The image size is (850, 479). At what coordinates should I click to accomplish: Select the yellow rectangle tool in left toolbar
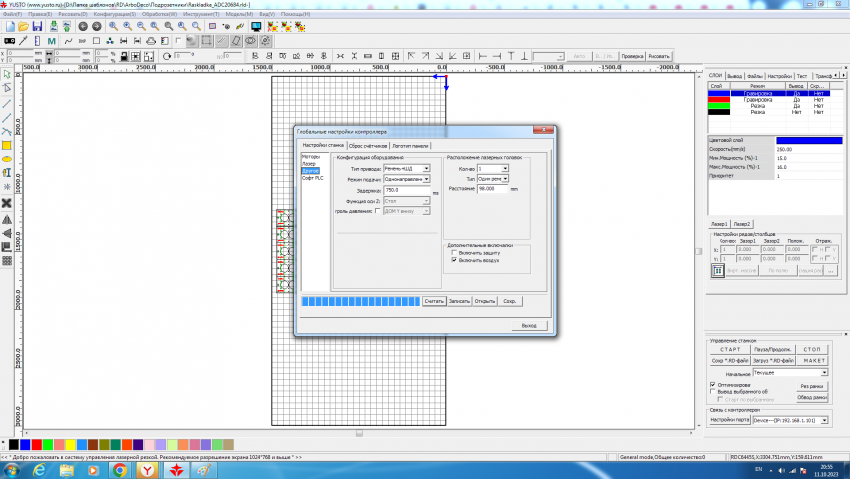click(7, 145)
